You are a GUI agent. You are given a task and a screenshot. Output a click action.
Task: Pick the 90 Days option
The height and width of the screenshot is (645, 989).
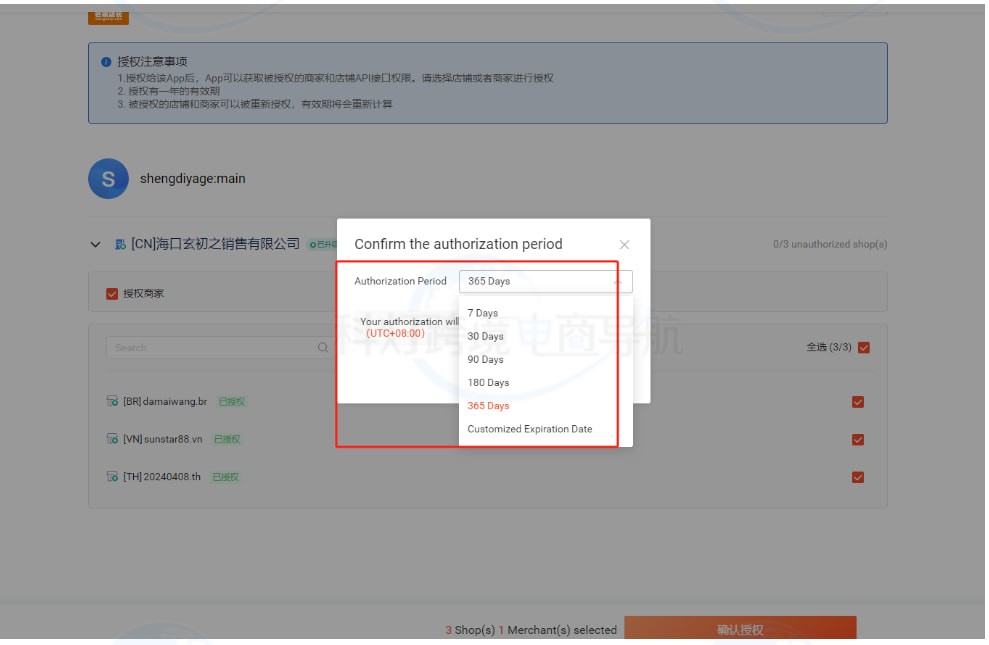(485, 359)
